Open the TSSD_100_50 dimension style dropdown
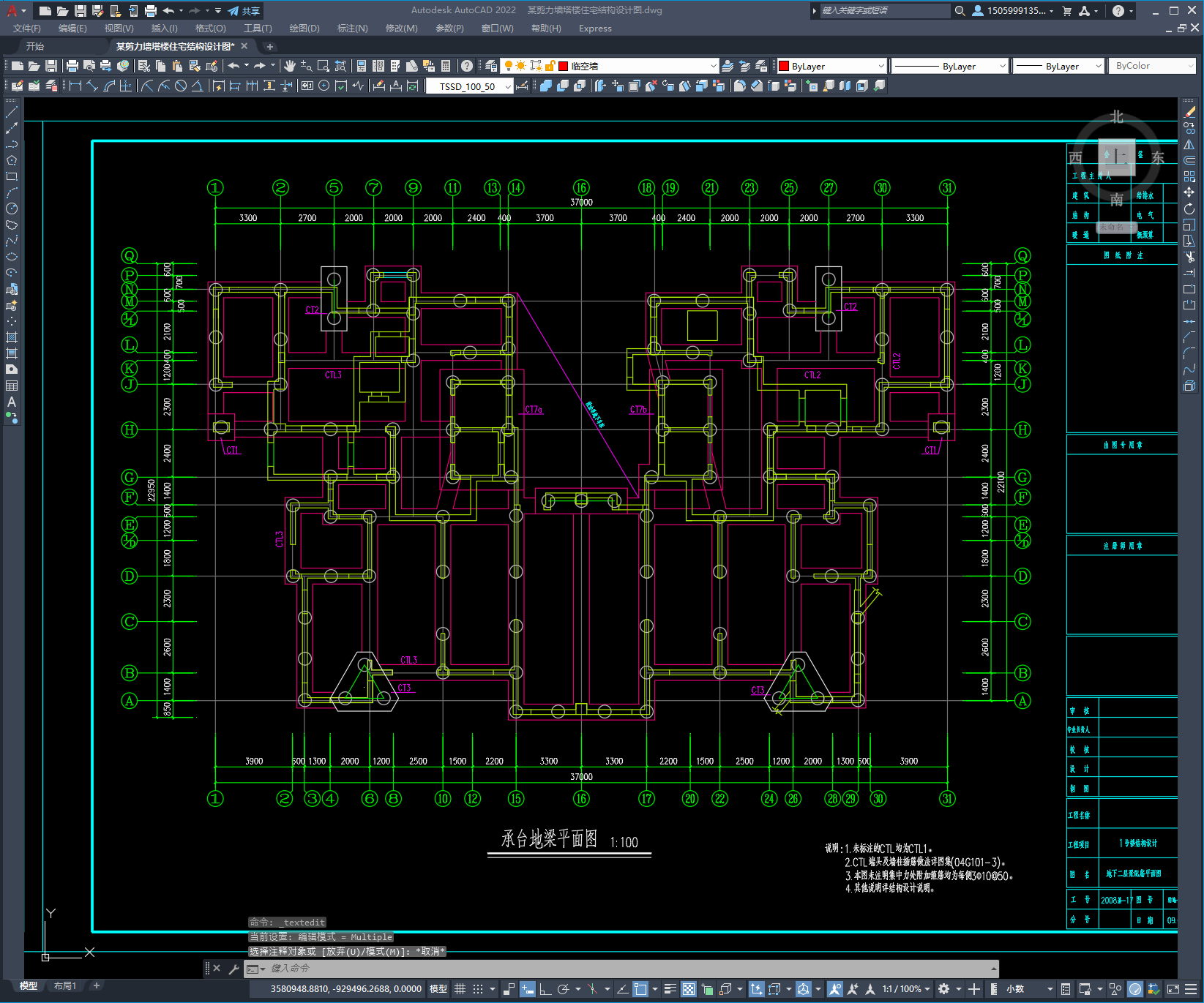Screen dimensions: 1204x1003 (469, 86)
